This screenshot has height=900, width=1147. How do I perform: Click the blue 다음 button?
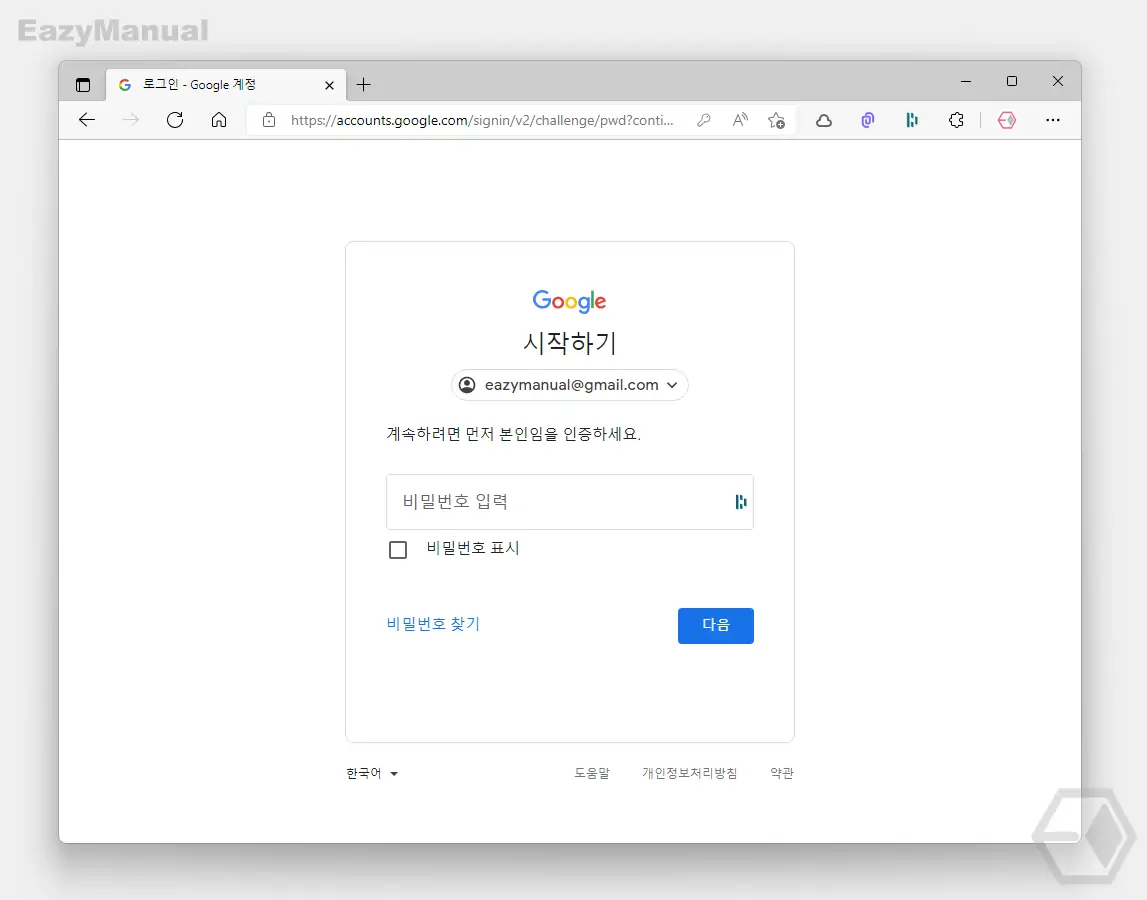pos(715,626)
